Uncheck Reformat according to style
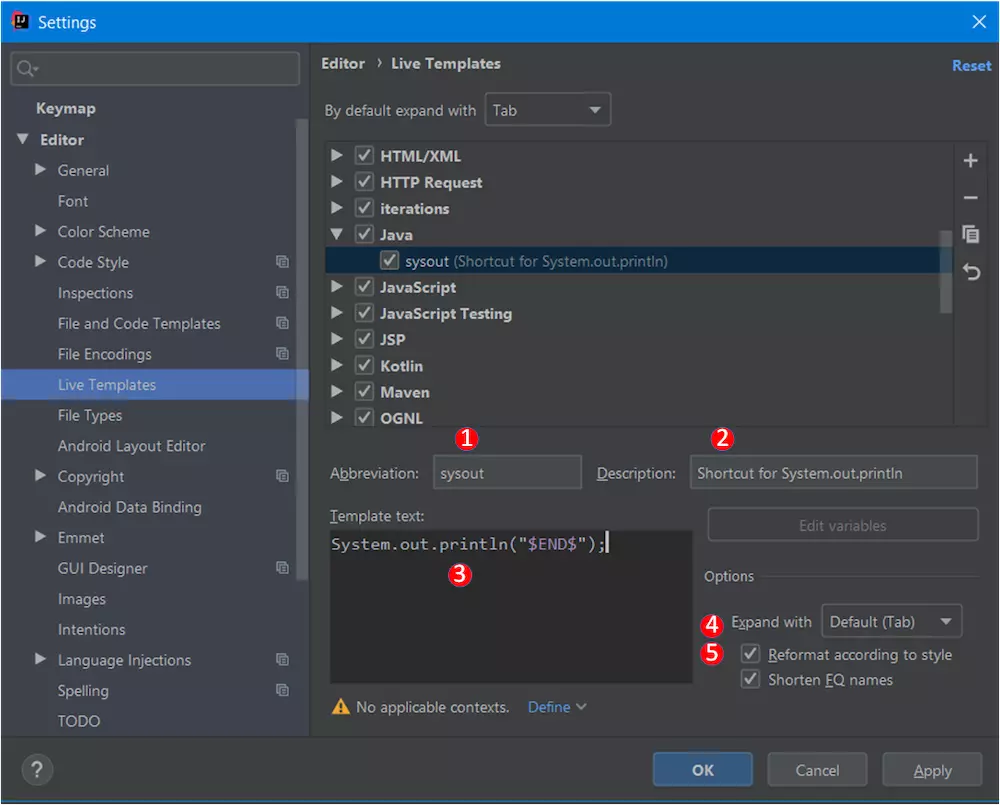 (x=750, y=654)
